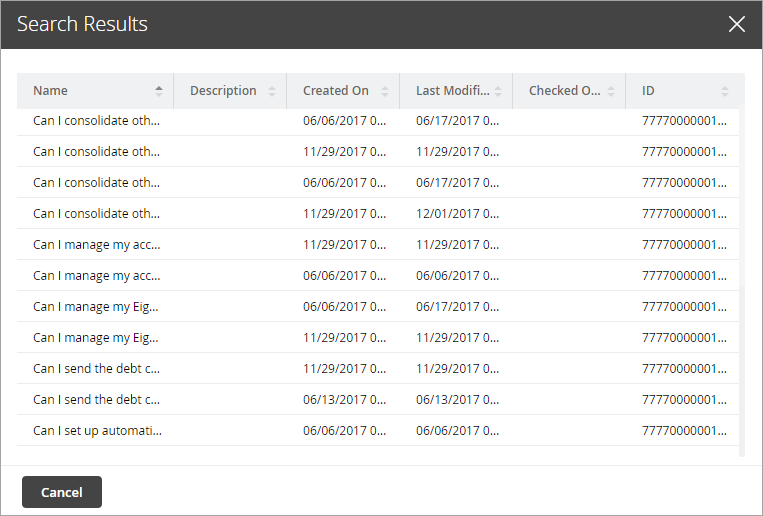Screen dimensions: 763x516
Task: Click the ID column header text
Action: (648, 91)
